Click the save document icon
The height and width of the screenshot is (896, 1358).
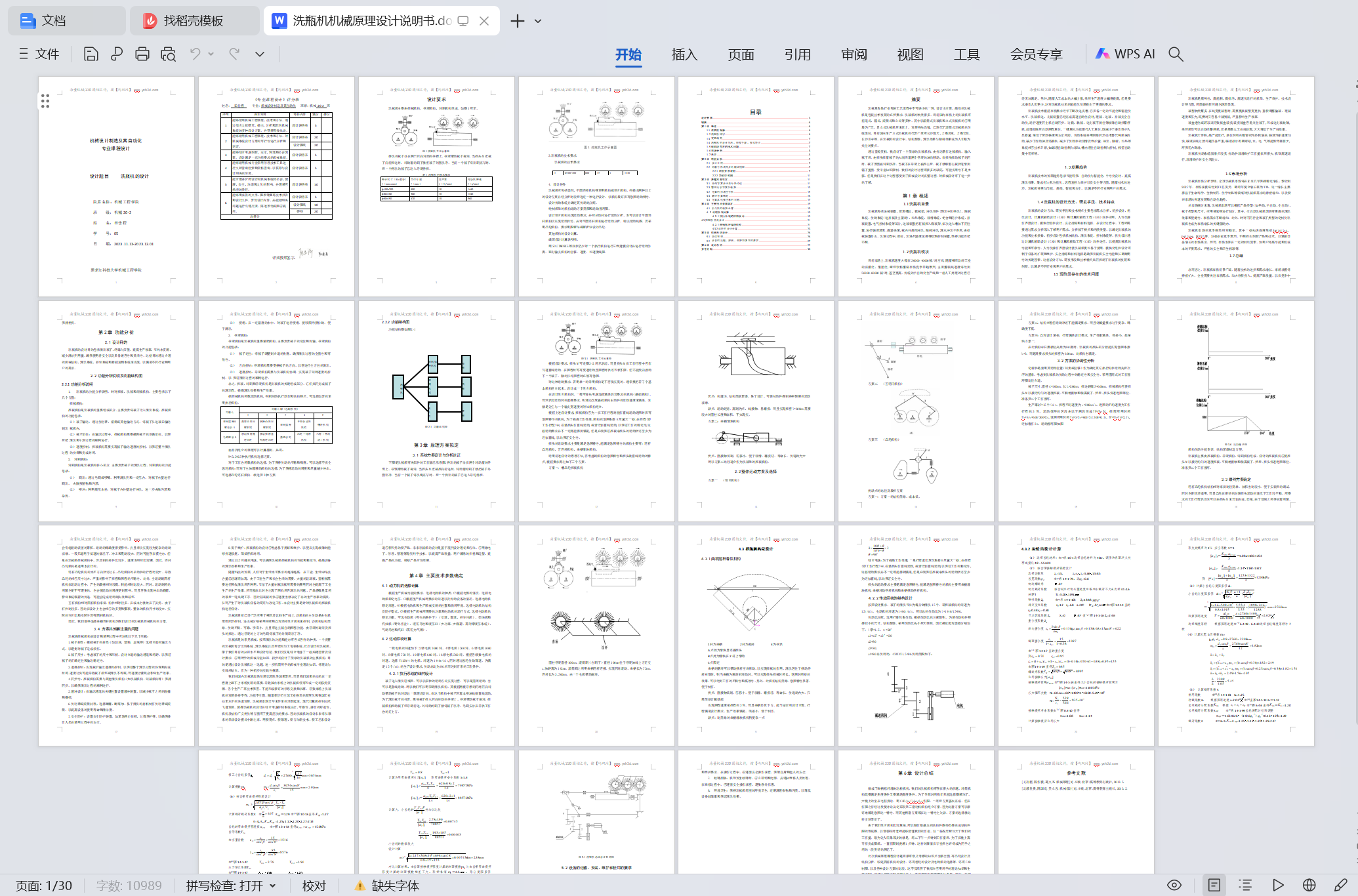pyautogui.click(x=91, y=54)
